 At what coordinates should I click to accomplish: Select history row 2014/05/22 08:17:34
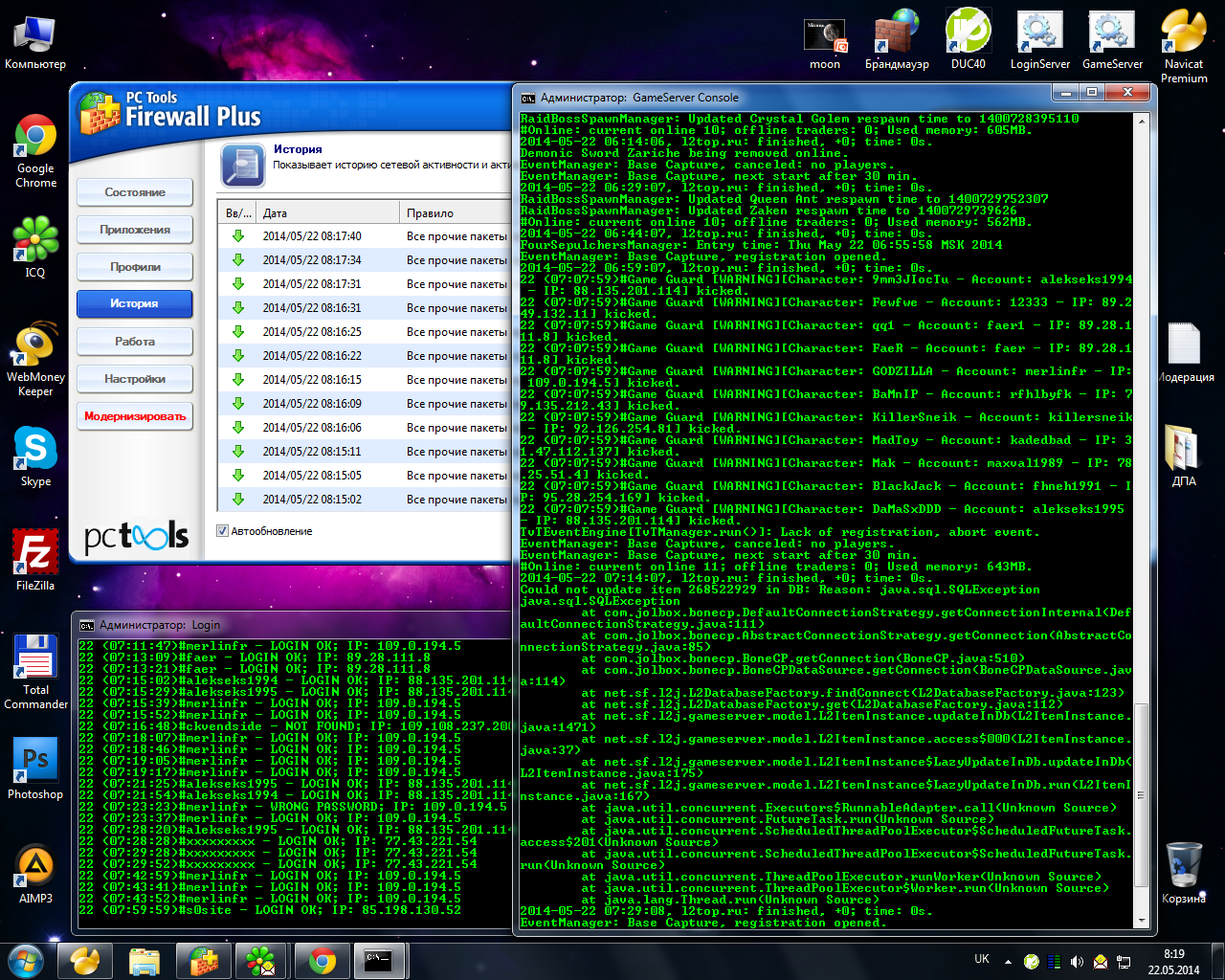[366, 260]
